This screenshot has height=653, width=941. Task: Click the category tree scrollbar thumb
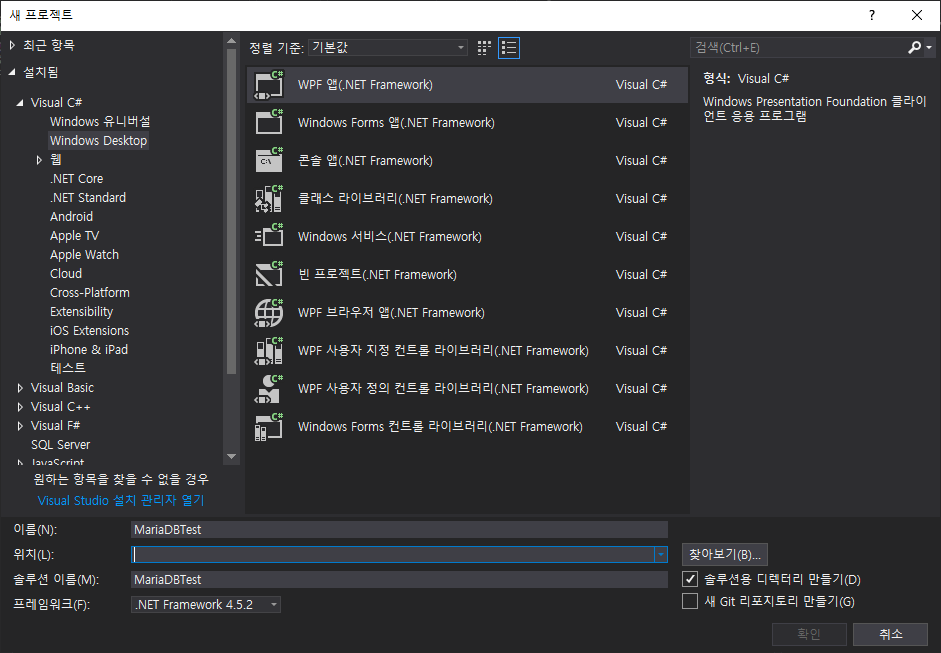(x=231, y=211)
